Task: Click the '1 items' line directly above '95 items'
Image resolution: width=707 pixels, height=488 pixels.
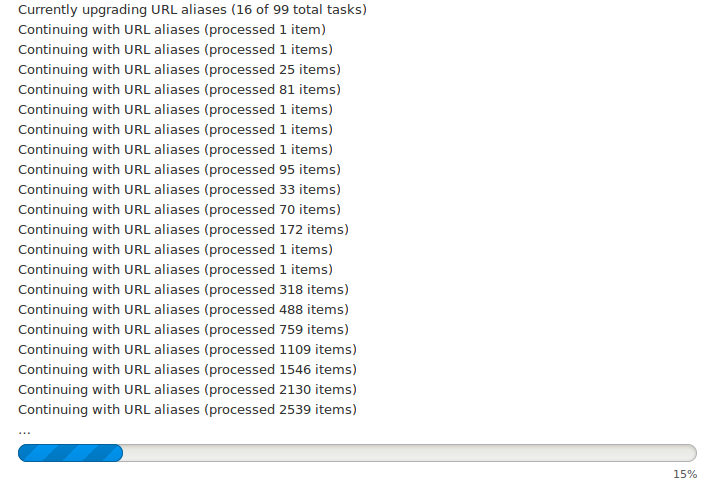Action: [x=175, y=150]
